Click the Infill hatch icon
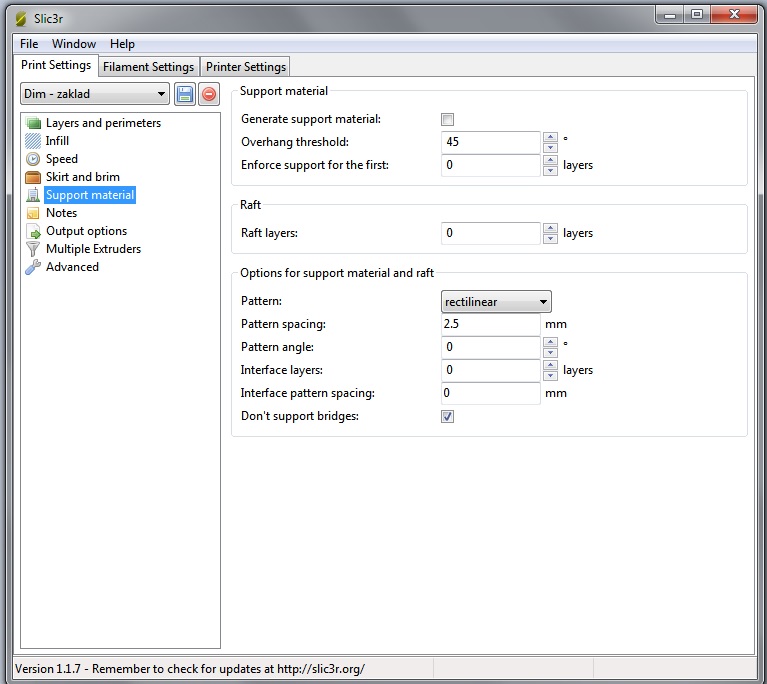This screenshot has width=767, height=684. pyautogui.click(x=33, y=141)
